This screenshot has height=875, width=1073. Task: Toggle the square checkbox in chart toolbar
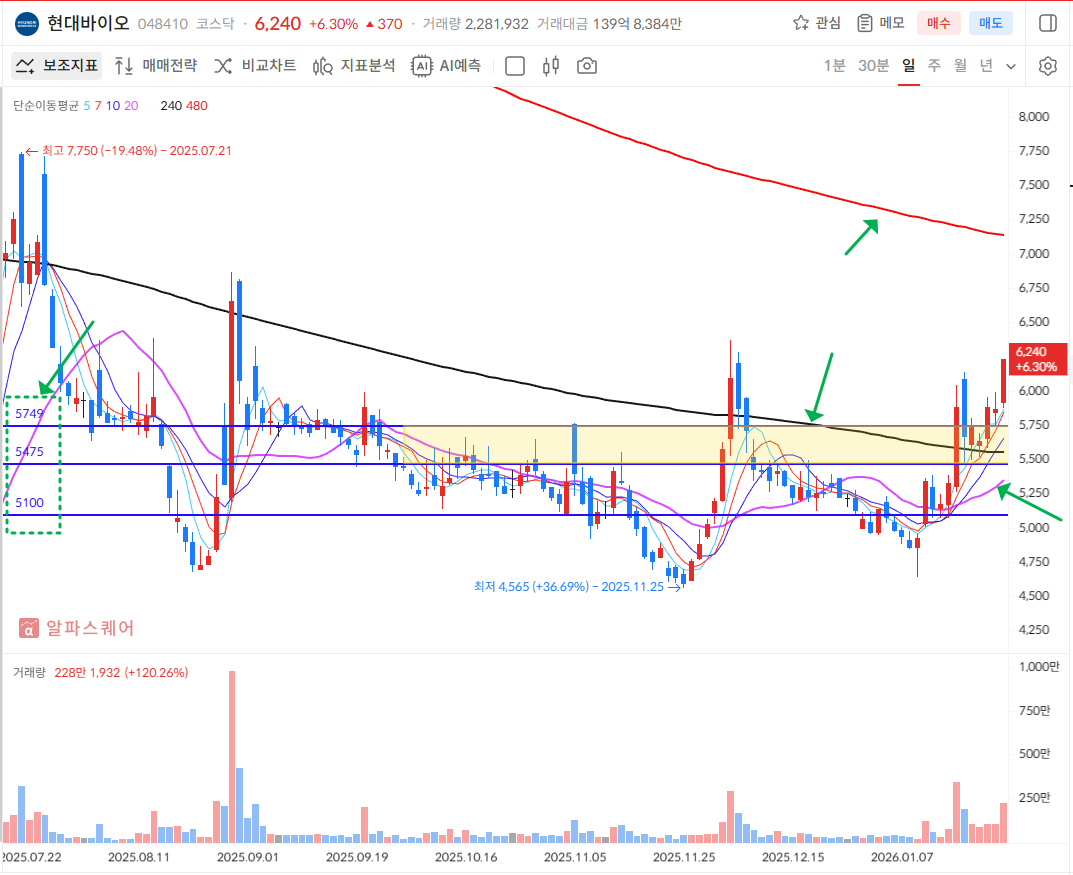pyautogui.click(x=515, y=66)
